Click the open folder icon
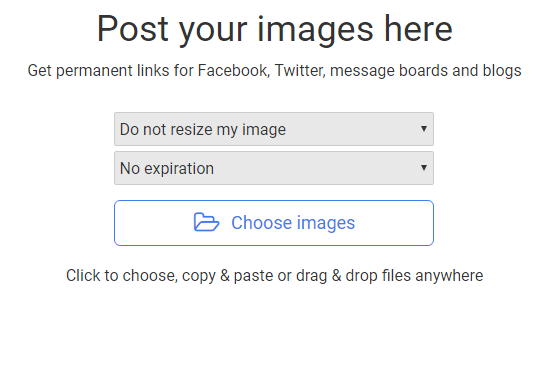 click(206, 222)
